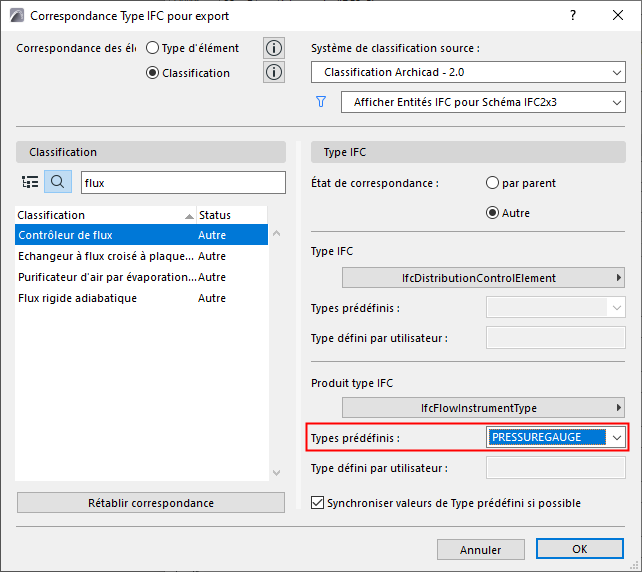Screen dimensions: 642x572
Task: Click the magnifier search icon
Action: [58, 182]
